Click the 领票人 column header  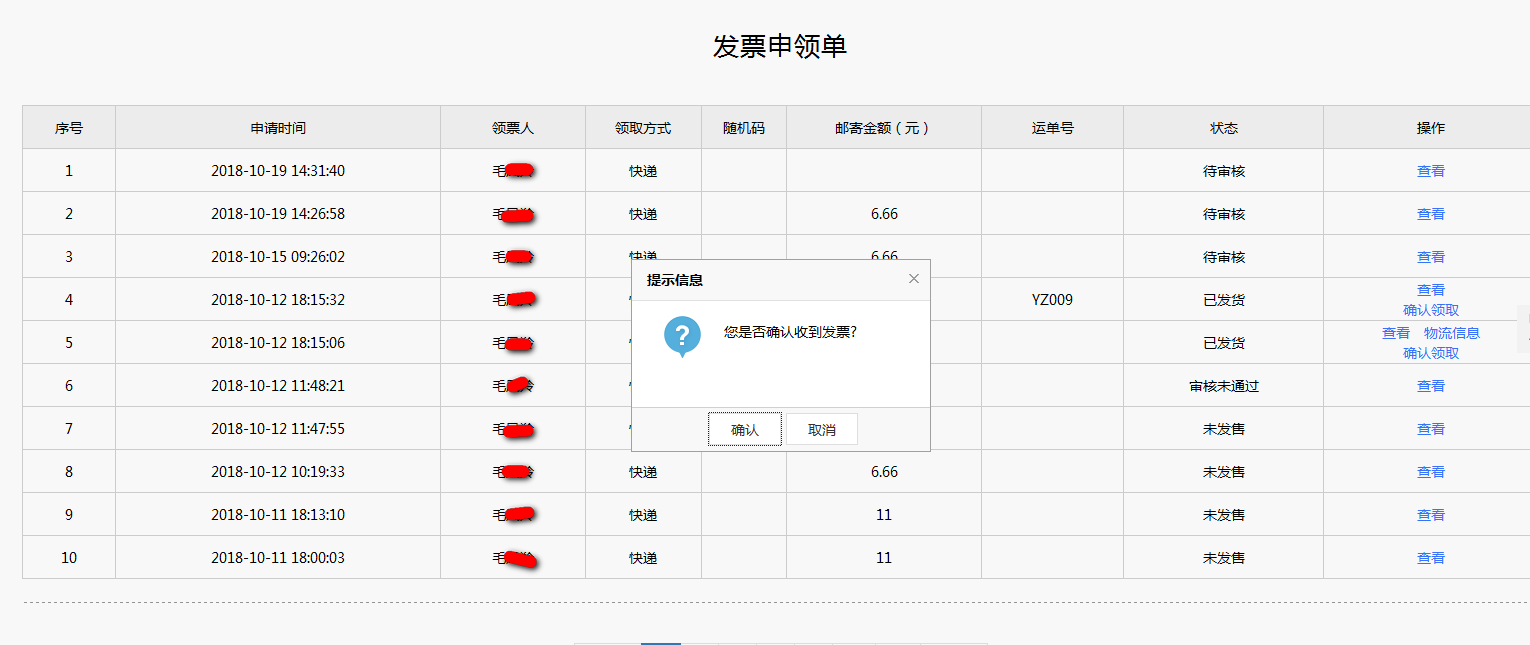pos(513,128)
